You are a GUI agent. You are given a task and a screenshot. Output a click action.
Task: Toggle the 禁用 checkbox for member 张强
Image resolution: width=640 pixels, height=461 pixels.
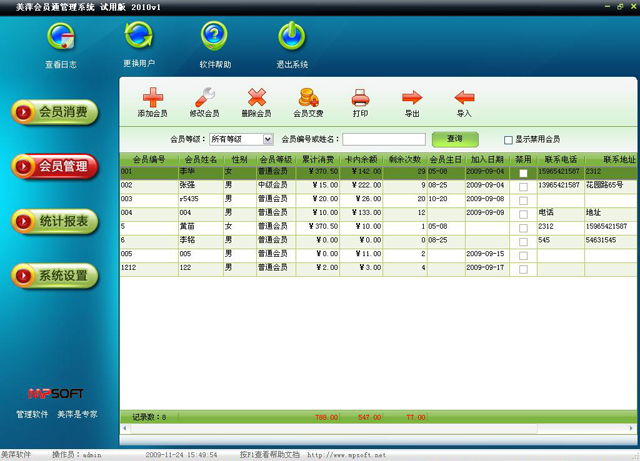point(523,186)
